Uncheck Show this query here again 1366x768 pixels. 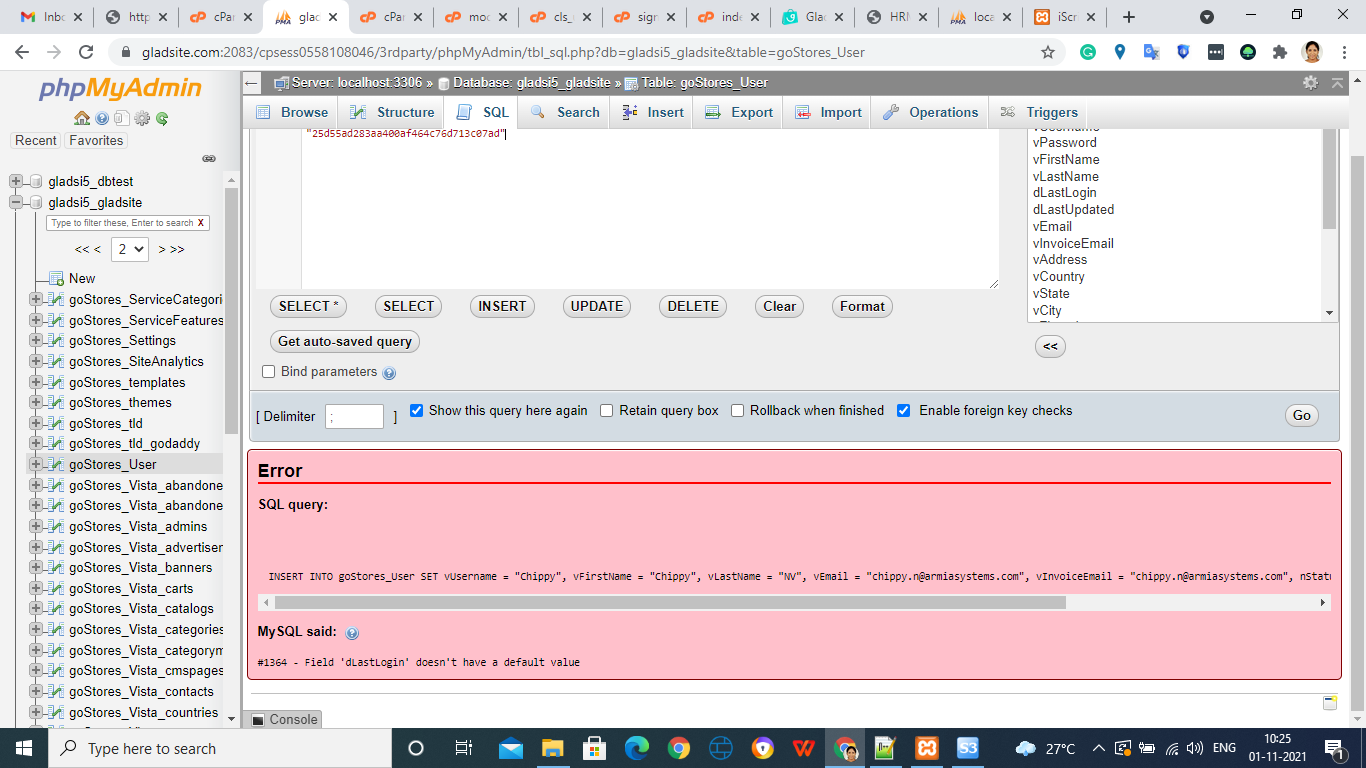[x=417, y=411]
